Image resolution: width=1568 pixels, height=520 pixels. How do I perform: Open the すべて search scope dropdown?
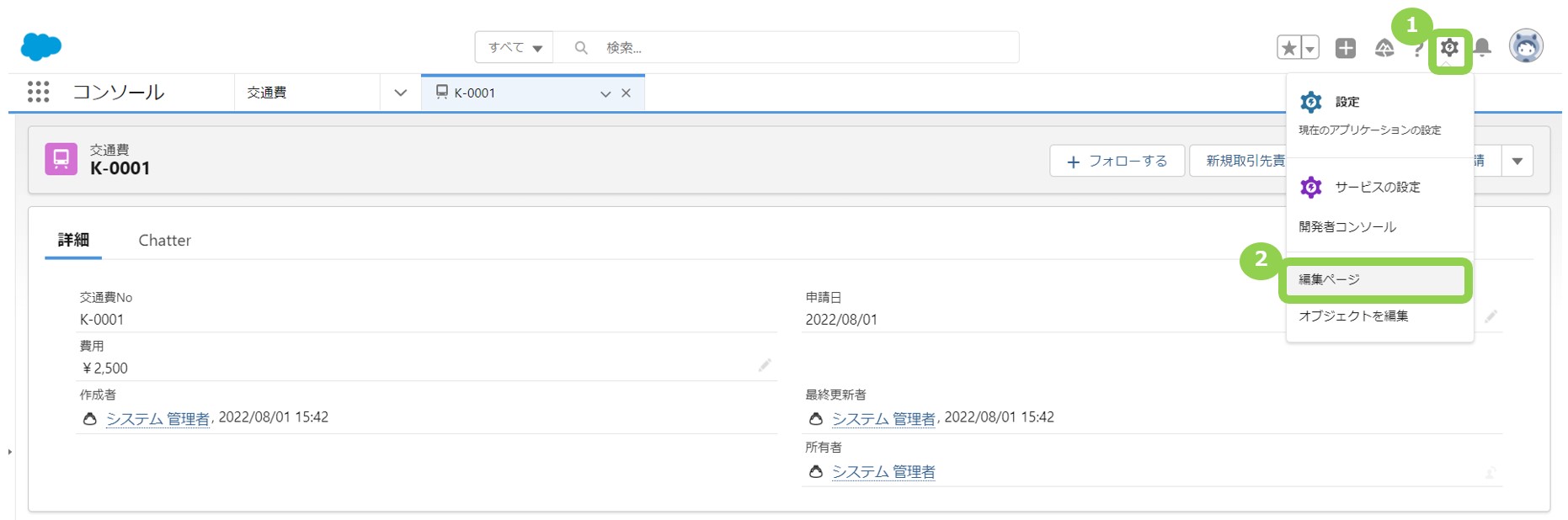tap(514, 48)
